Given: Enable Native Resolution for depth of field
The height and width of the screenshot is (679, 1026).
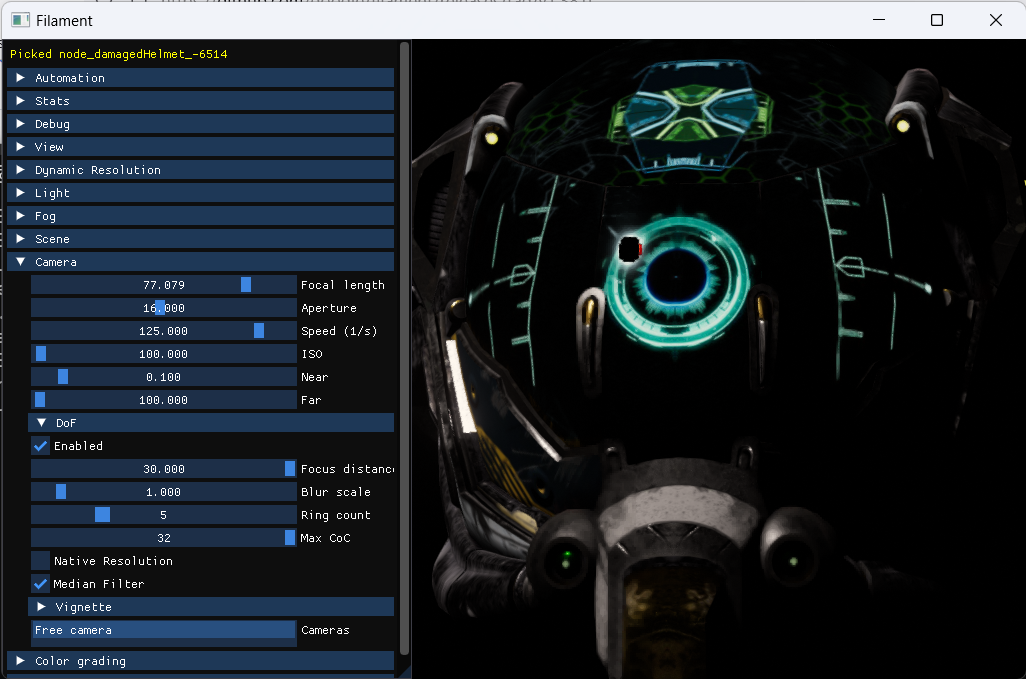Looking at the screenshot, I should pyautogui.click(x=40, y=560).
